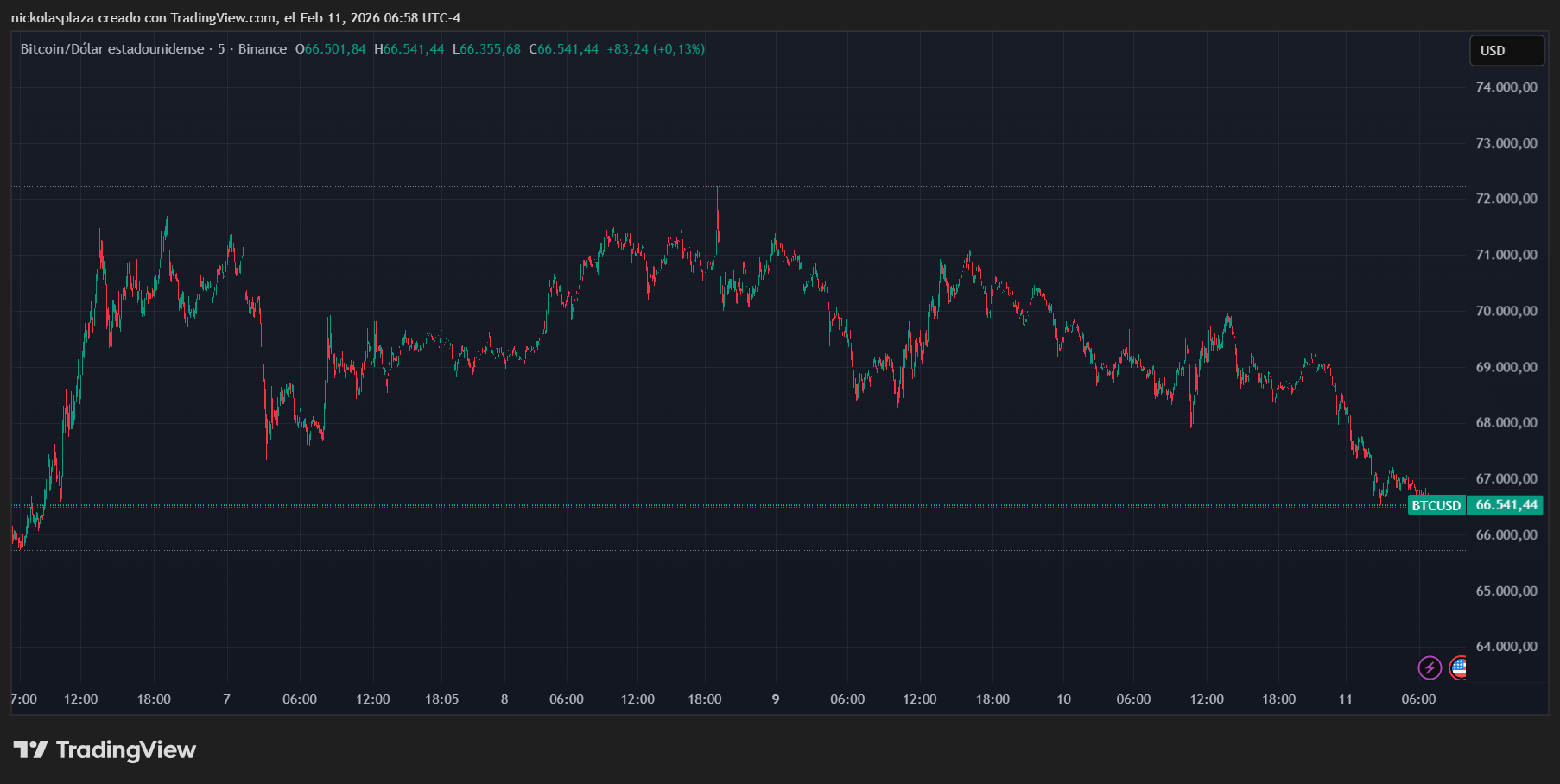Click the open value O66.501,84 in legend

tap(331, 49)
